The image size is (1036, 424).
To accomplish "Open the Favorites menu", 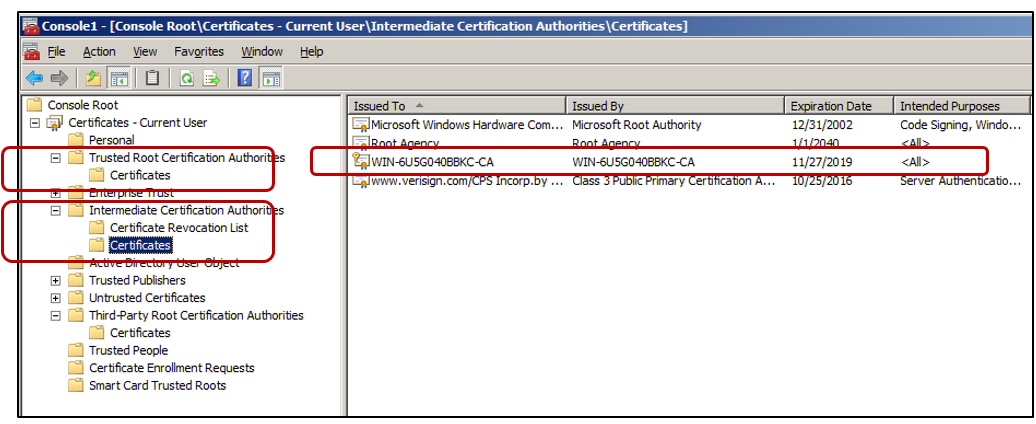I will [x=199, y=51].
